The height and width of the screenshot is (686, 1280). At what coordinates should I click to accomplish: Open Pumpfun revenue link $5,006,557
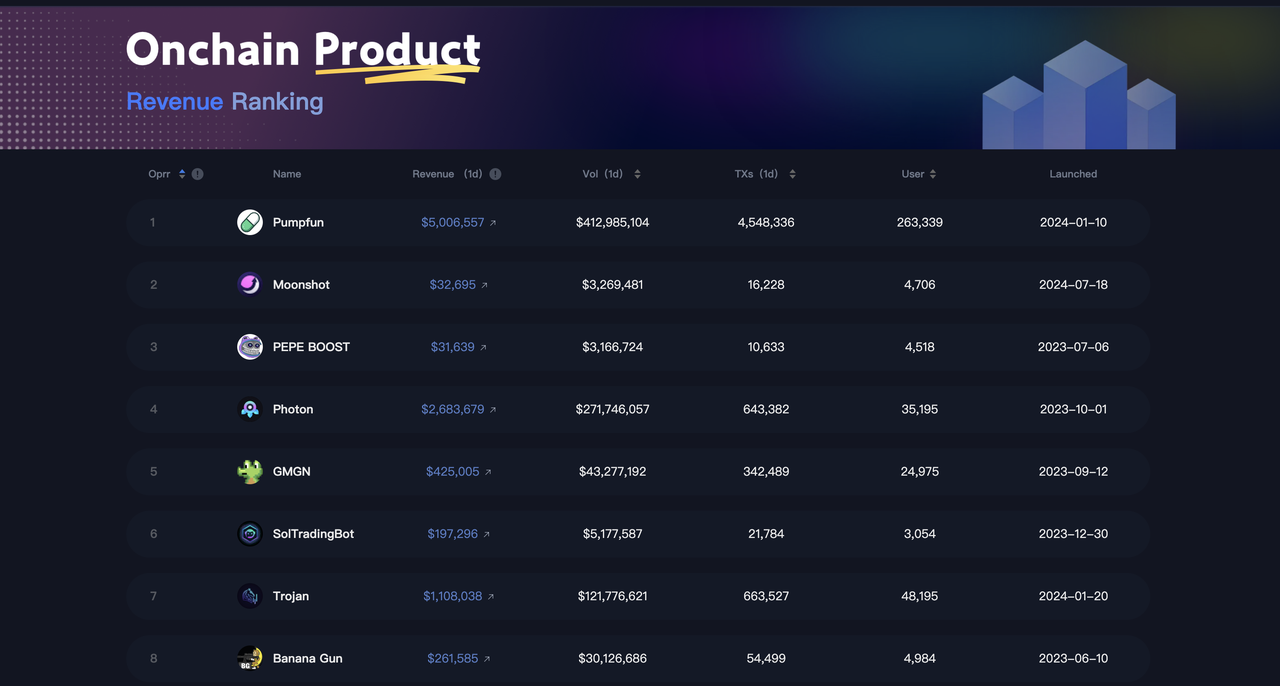click(452, 222)
